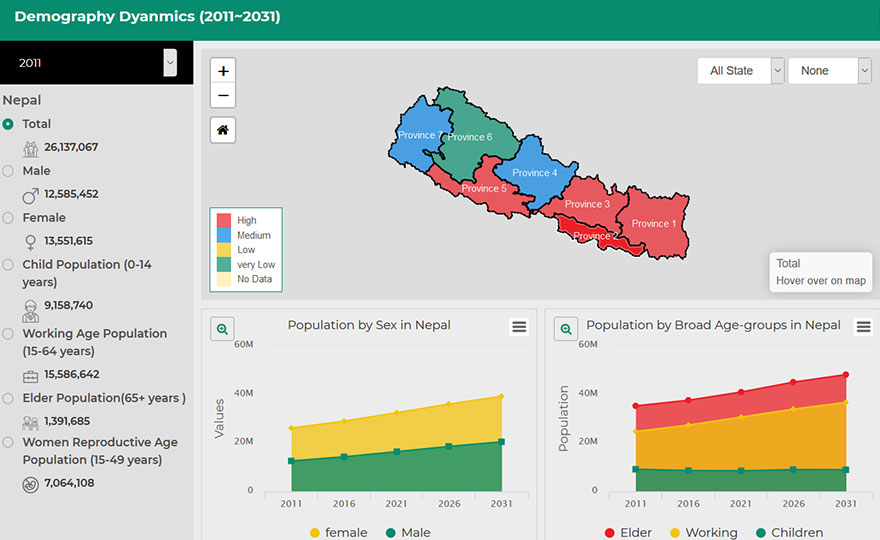Click the Nepal heading in sidebar
The width and height of the screenshot is (880, 540).
[x=22, y=100]
